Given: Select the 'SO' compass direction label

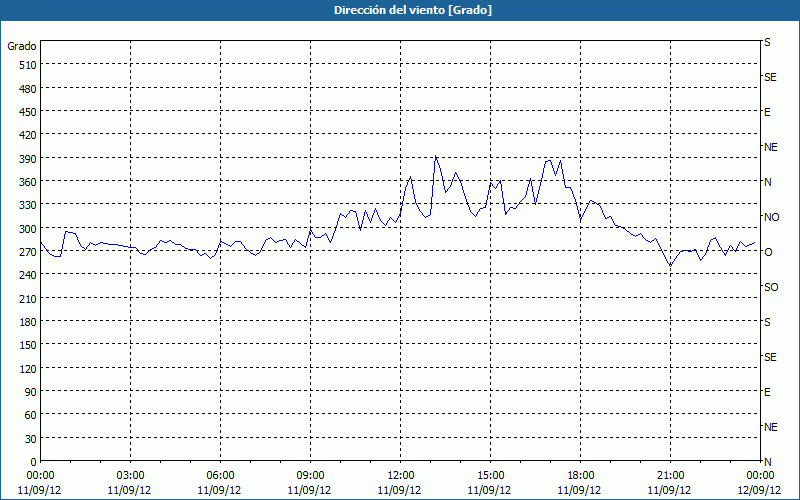Looking at the screenshot, I should 771,287.
